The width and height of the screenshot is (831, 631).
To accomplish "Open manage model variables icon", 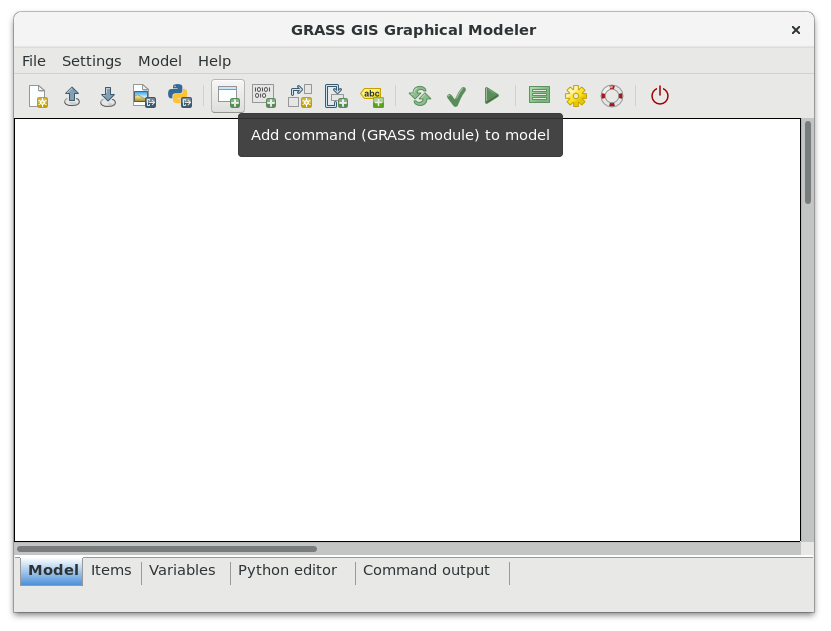I will pyautogui.click(x=540, y=95).
